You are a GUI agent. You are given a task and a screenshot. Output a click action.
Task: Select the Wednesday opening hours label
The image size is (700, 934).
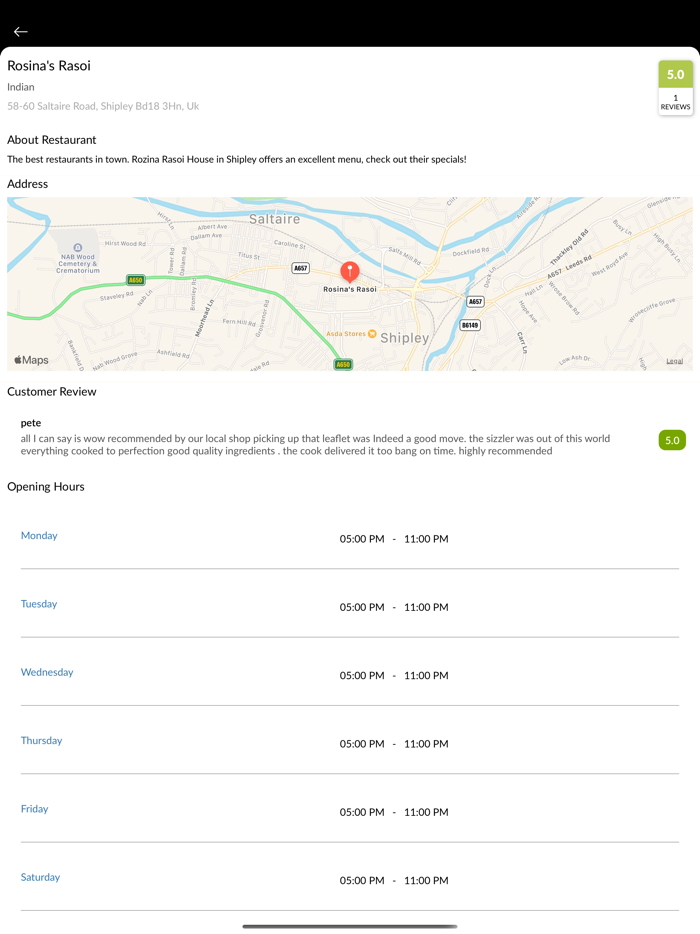(x=47, y=672)
